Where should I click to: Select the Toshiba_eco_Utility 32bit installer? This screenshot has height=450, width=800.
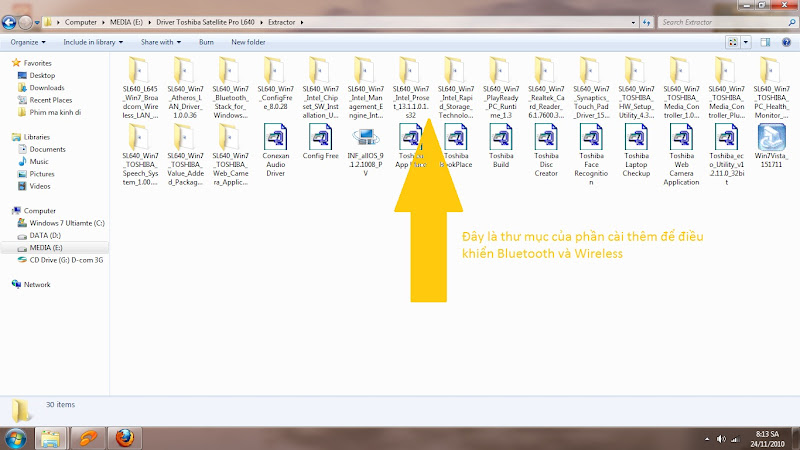727,155
